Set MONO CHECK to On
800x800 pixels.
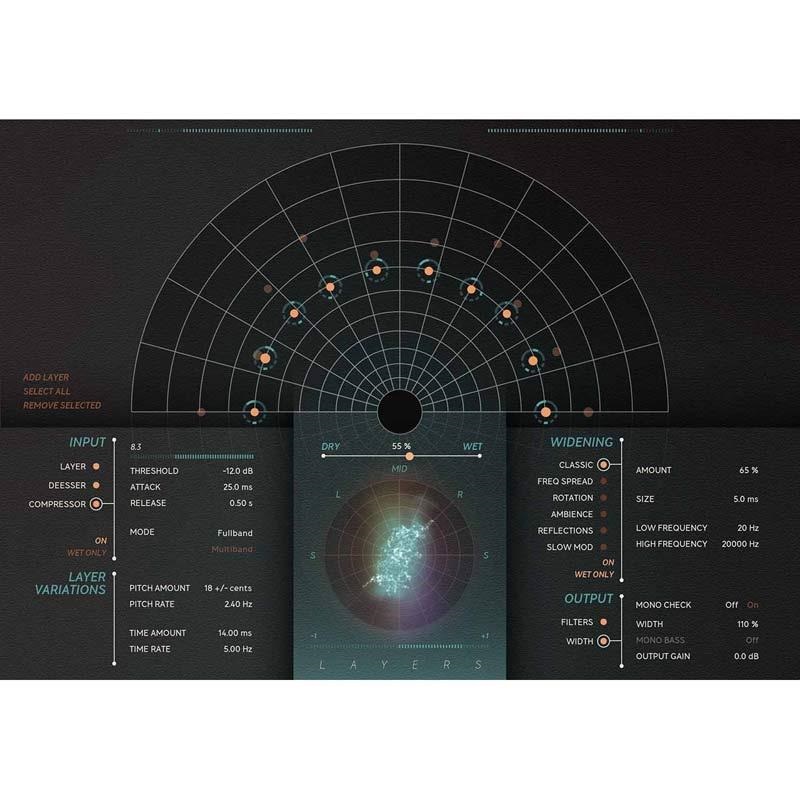point(752,605)
